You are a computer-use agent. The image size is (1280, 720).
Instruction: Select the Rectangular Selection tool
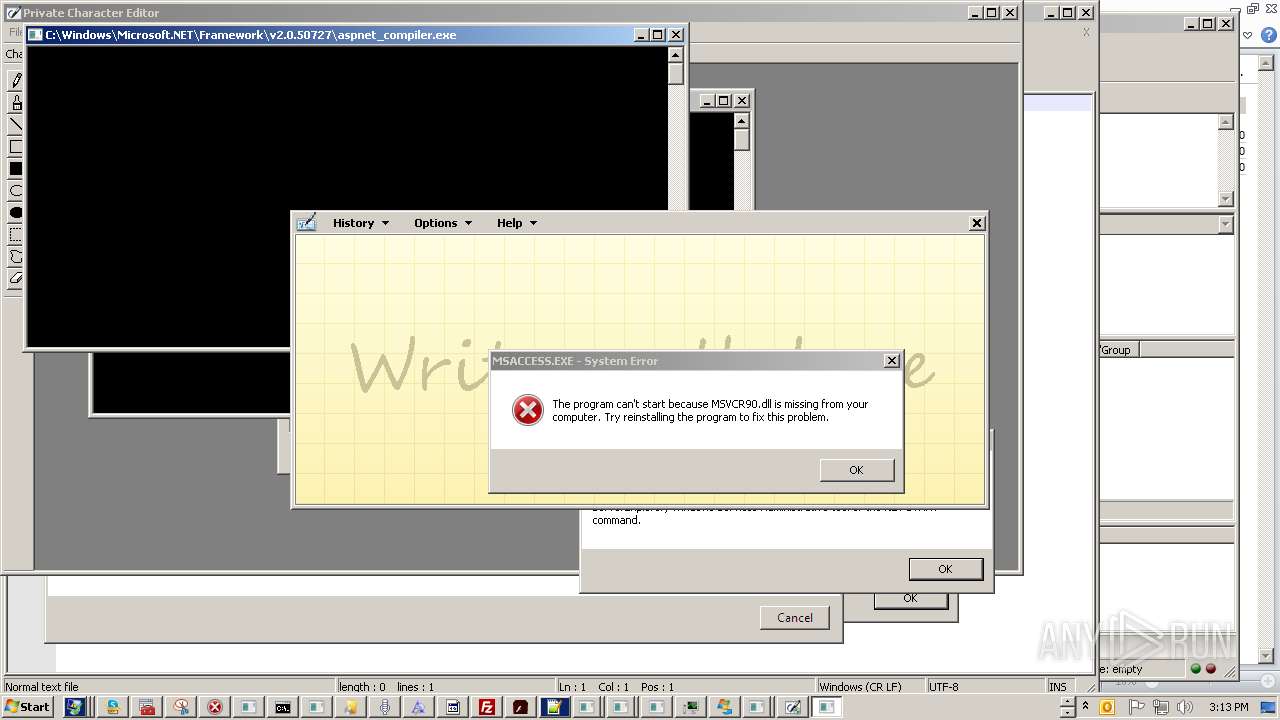15,235
